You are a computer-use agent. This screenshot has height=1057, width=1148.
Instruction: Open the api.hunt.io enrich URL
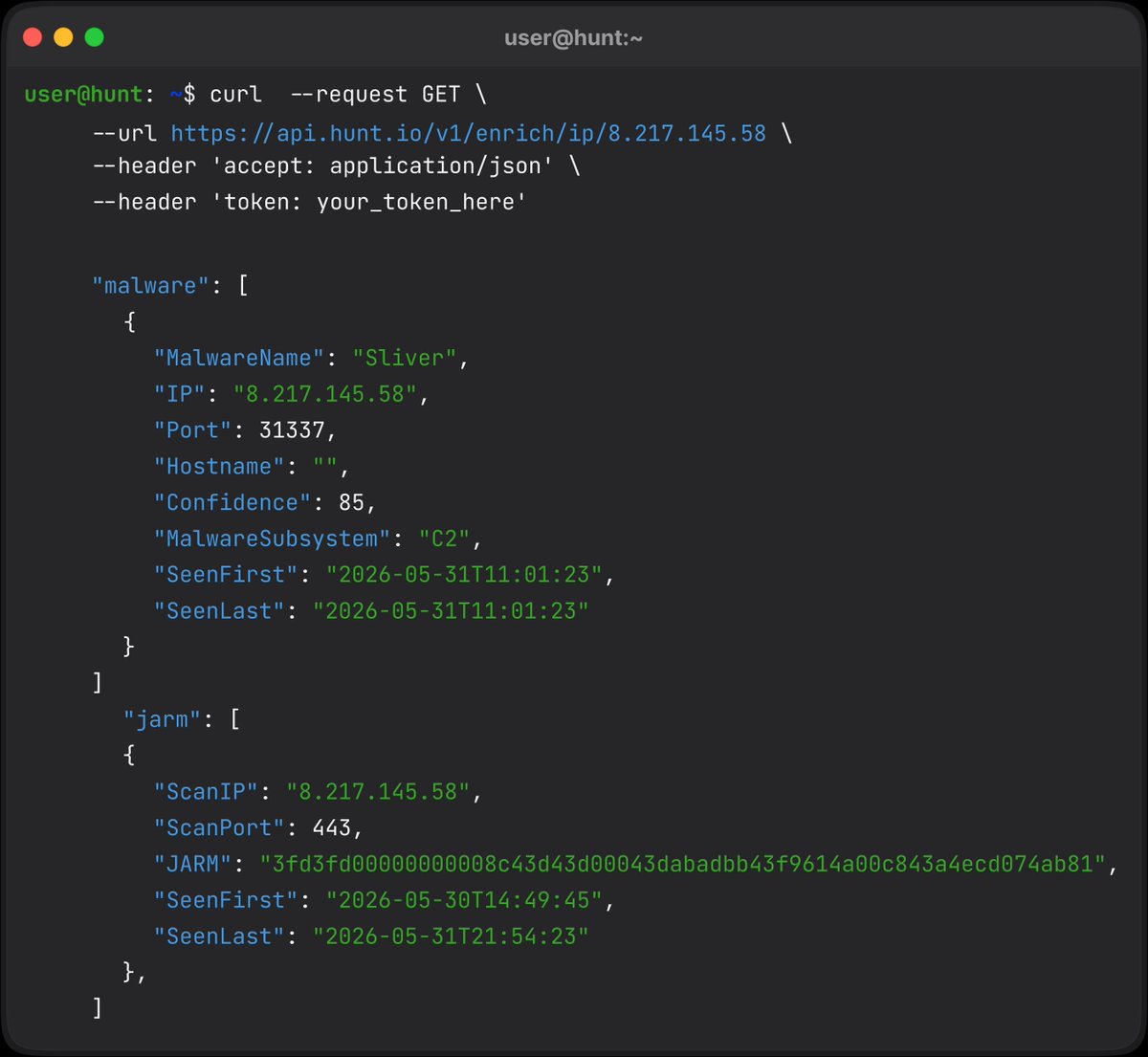(x=469, y=133)
